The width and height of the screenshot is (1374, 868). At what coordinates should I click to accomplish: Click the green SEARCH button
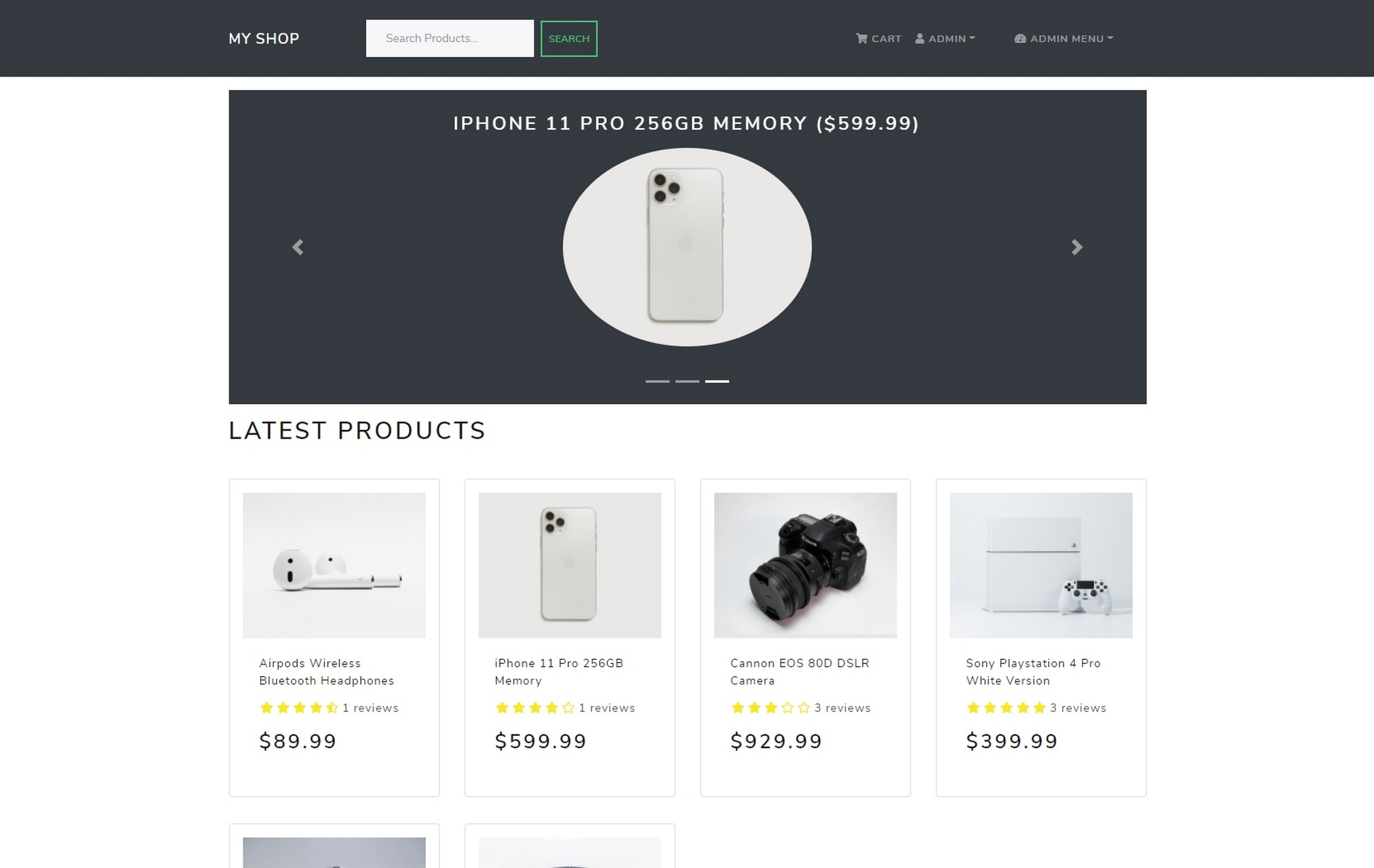pos(569,39)
